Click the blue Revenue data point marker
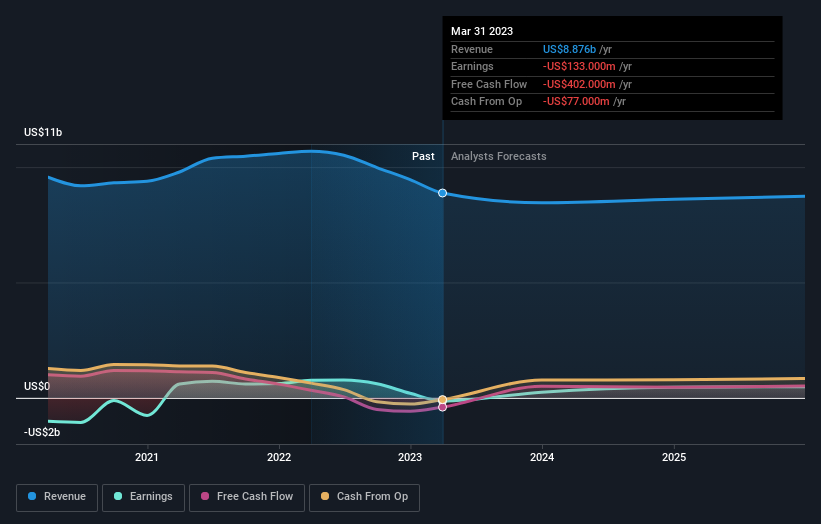This screenshot has height=524, width=821. tap(442, 193)
